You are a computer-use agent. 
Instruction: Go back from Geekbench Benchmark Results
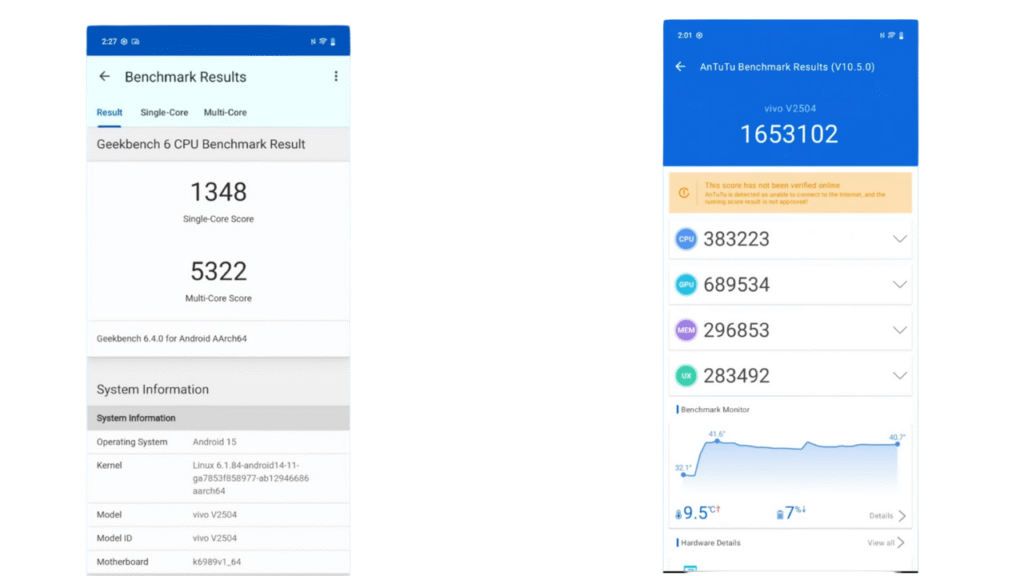point(104,76)
